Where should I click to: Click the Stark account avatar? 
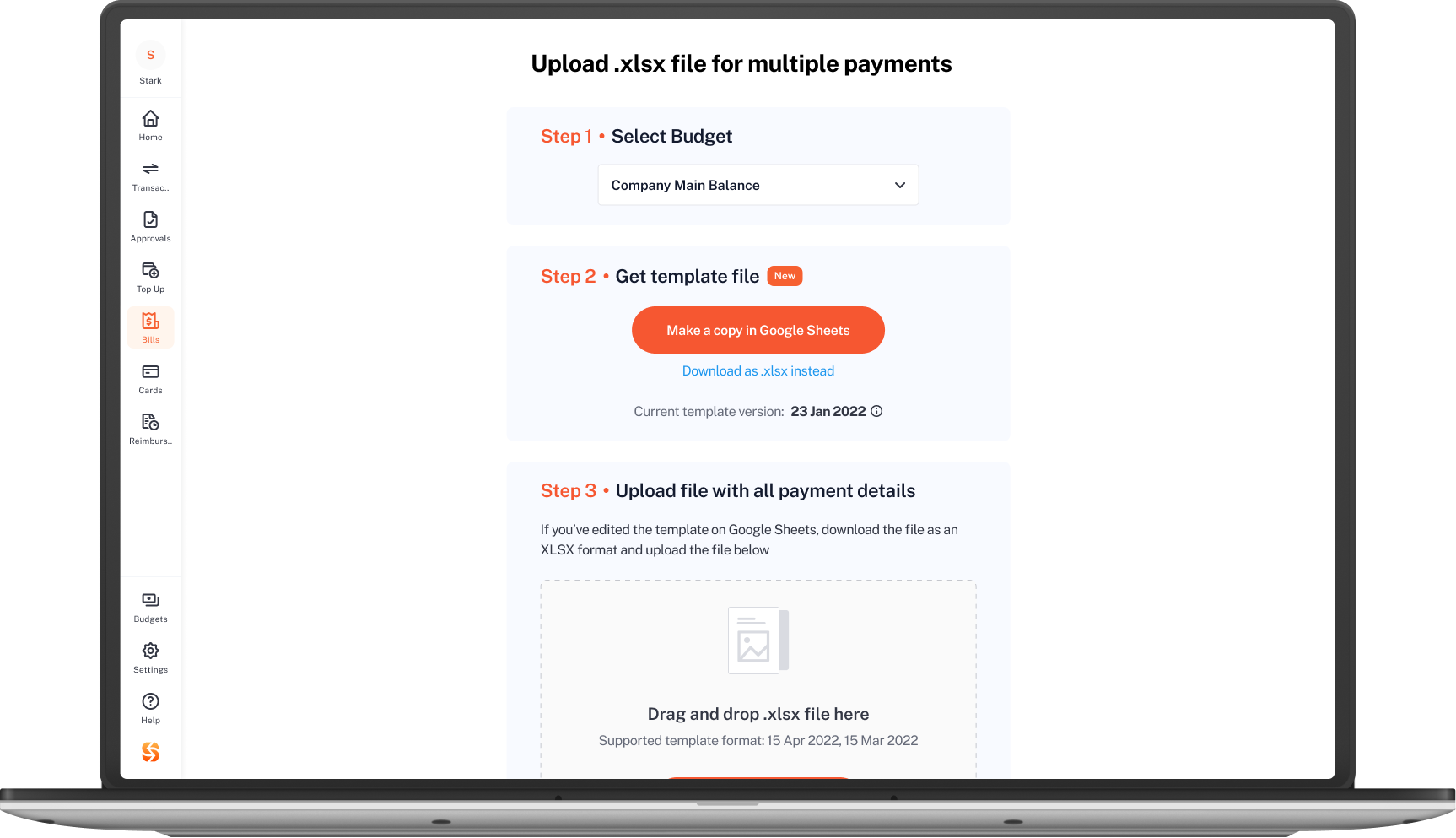150,55
